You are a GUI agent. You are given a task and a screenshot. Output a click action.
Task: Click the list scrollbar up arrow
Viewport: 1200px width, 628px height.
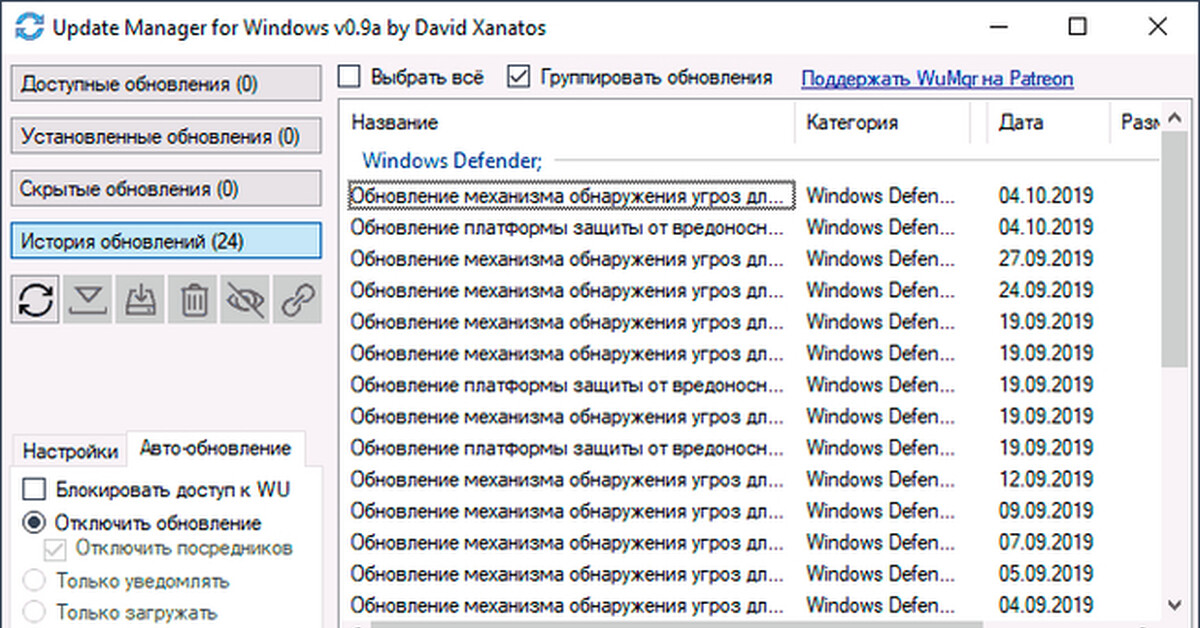[1174, 116]
